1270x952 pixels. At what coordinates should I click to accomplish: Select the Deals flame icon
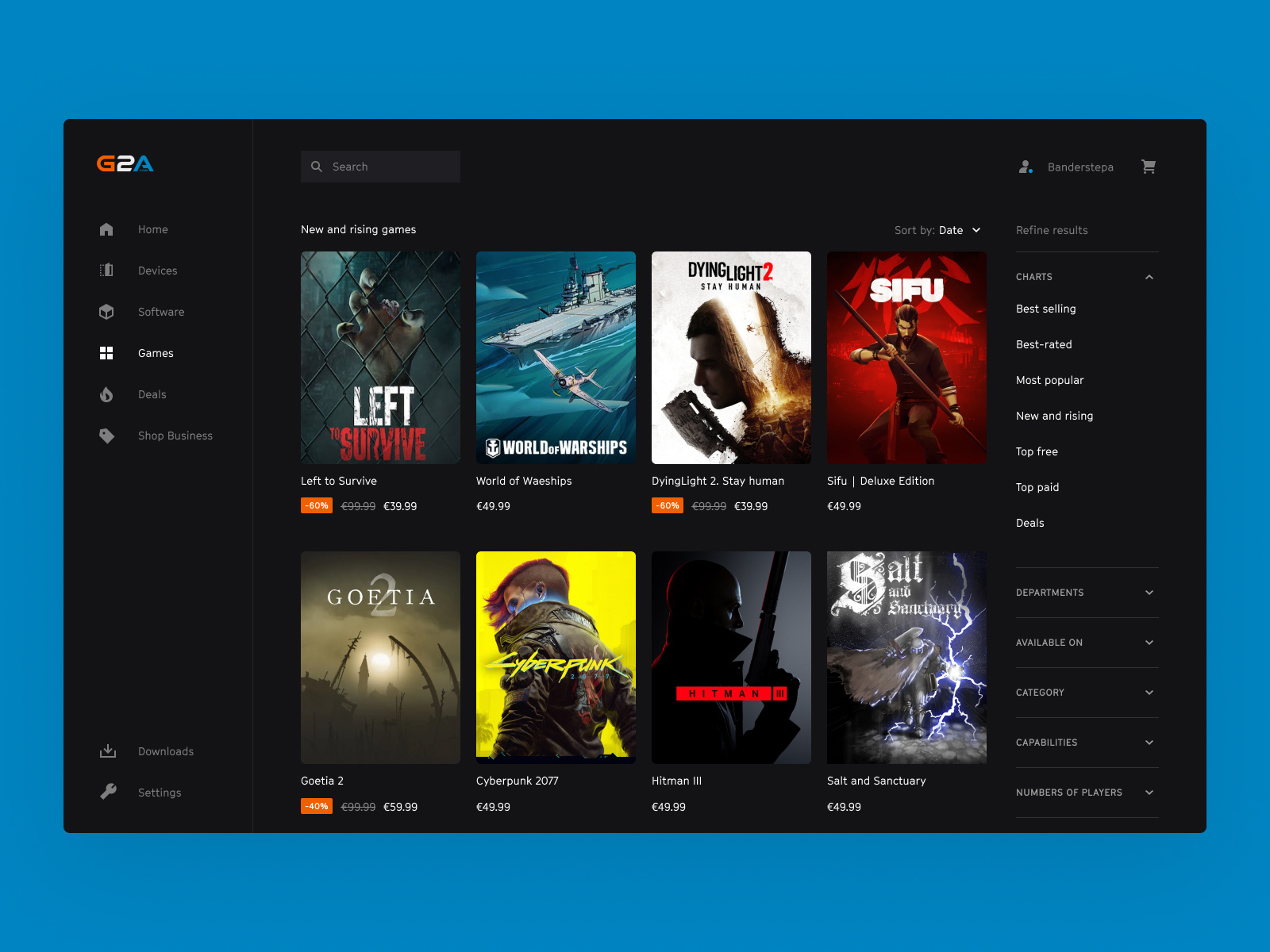[106, 394]
